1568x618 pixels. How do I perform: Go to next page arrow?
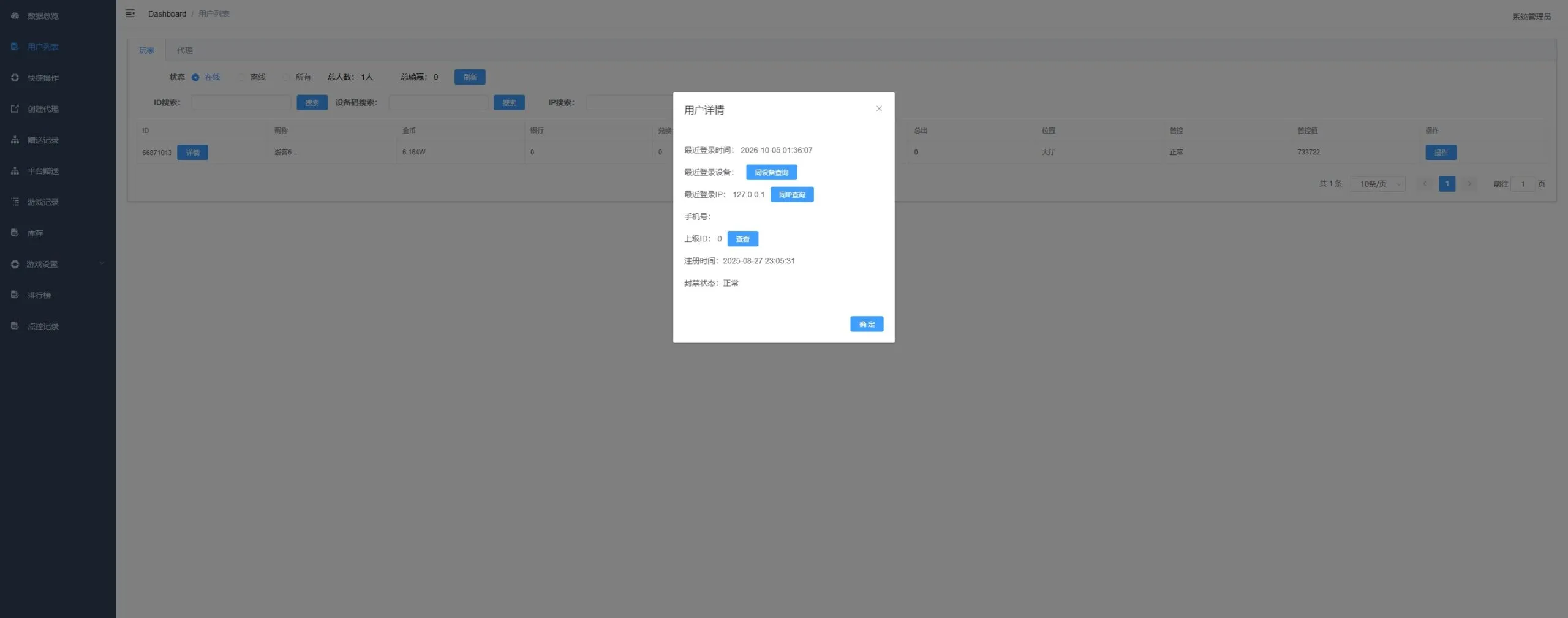point(1469,184)
